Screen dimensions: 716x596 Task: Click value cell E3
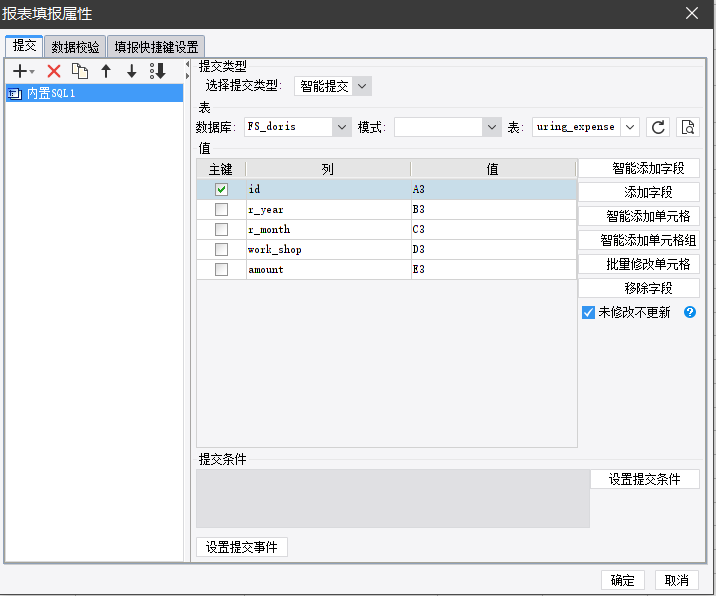pos(494,269)
